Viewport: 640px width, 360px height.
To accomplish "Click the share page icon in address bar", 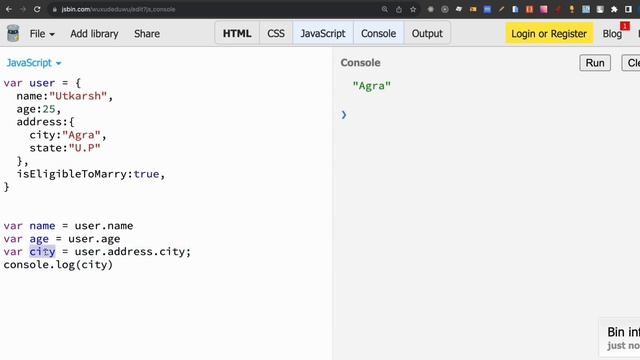I will (399, 9).
